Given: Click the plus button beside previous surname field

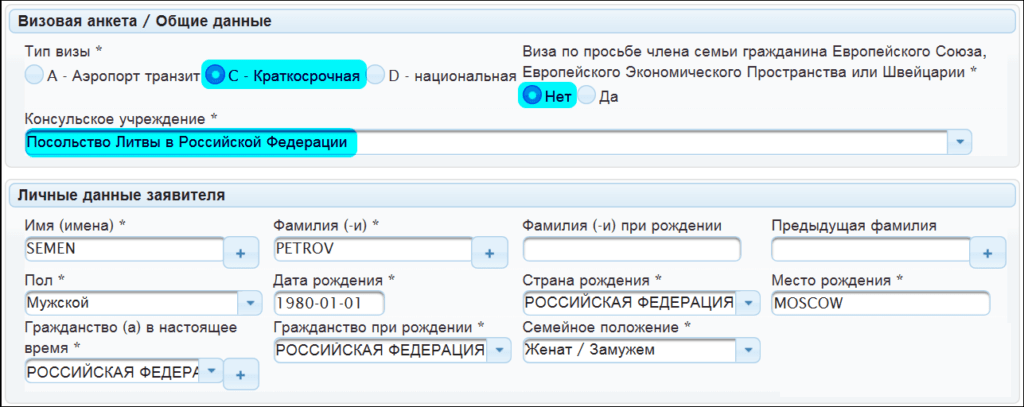Looking at the screenshot, I should point(989,254).
